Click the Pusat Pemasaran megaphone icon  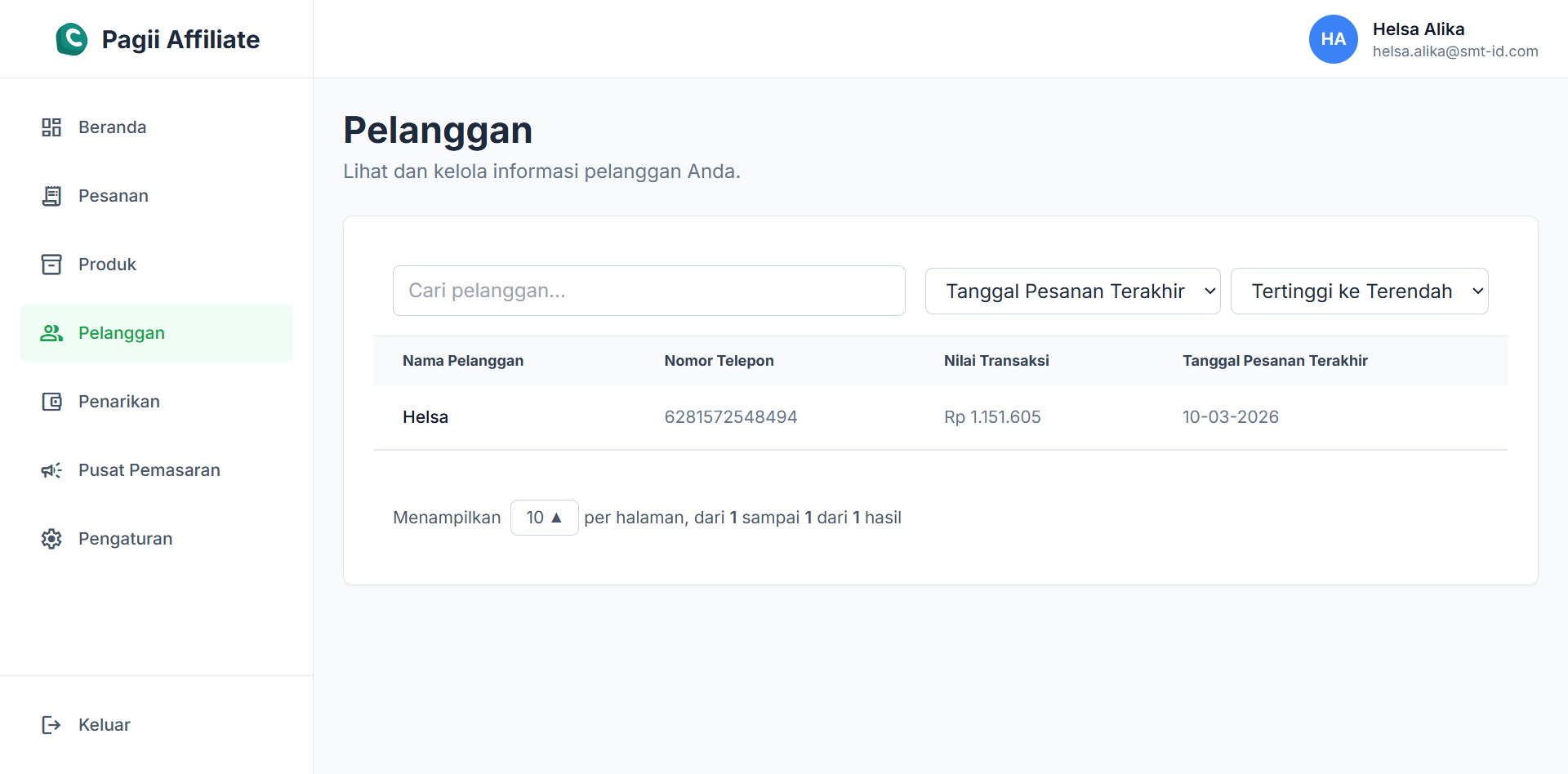(x=51, y=469)
